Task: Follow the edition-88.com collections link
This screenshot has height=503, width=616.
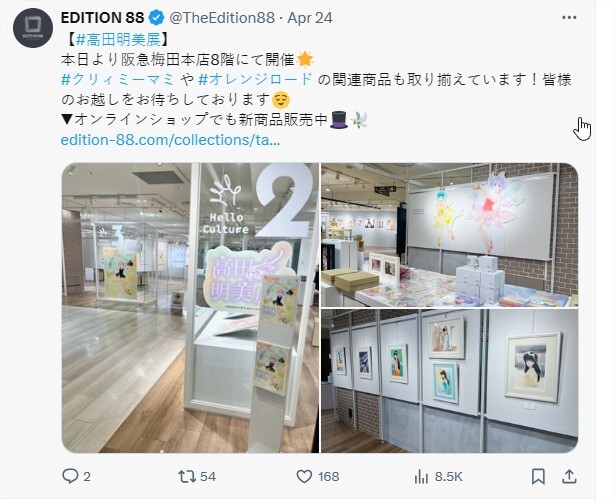Action: pos(170,140)
